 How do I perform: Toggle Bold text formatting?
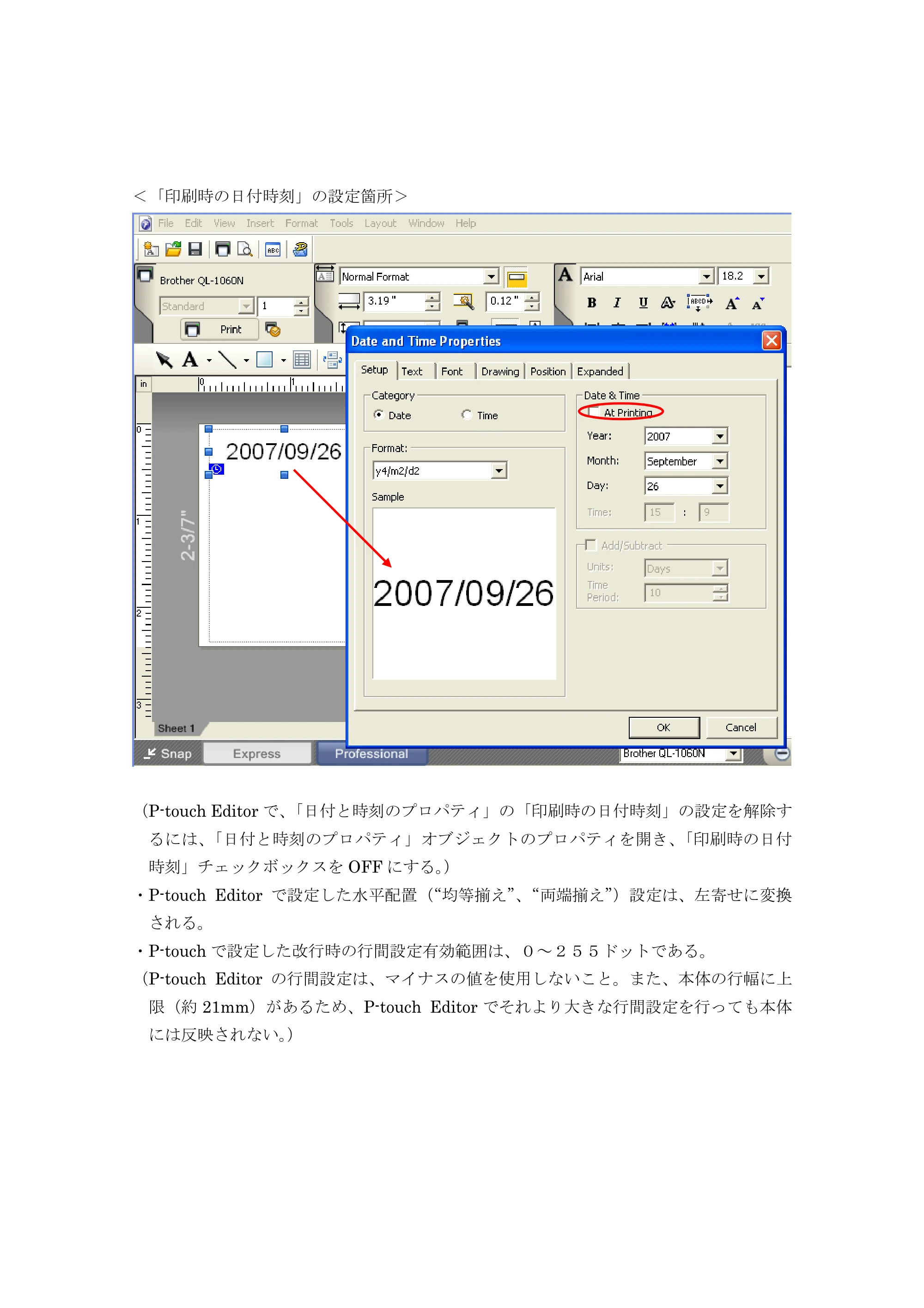click(x=591, y=303)
